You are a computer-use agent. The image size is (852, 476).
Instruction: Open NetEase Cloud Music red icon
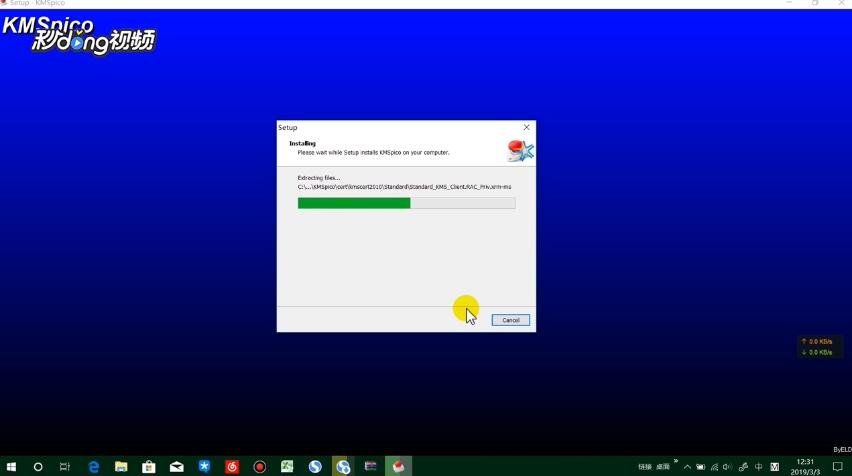pyautogui.click(x=232, y=466)
